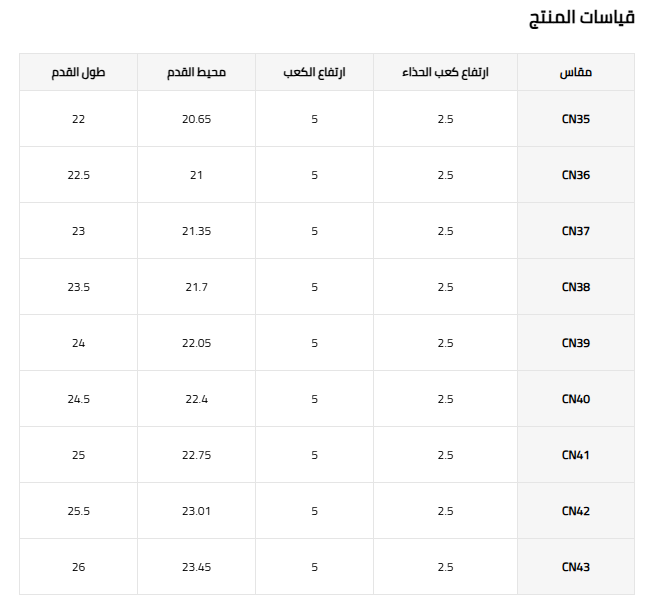This screenshot has width=650, height=602.
Task: Click the 22.05 foot circumference value
Action: [196, 343]
